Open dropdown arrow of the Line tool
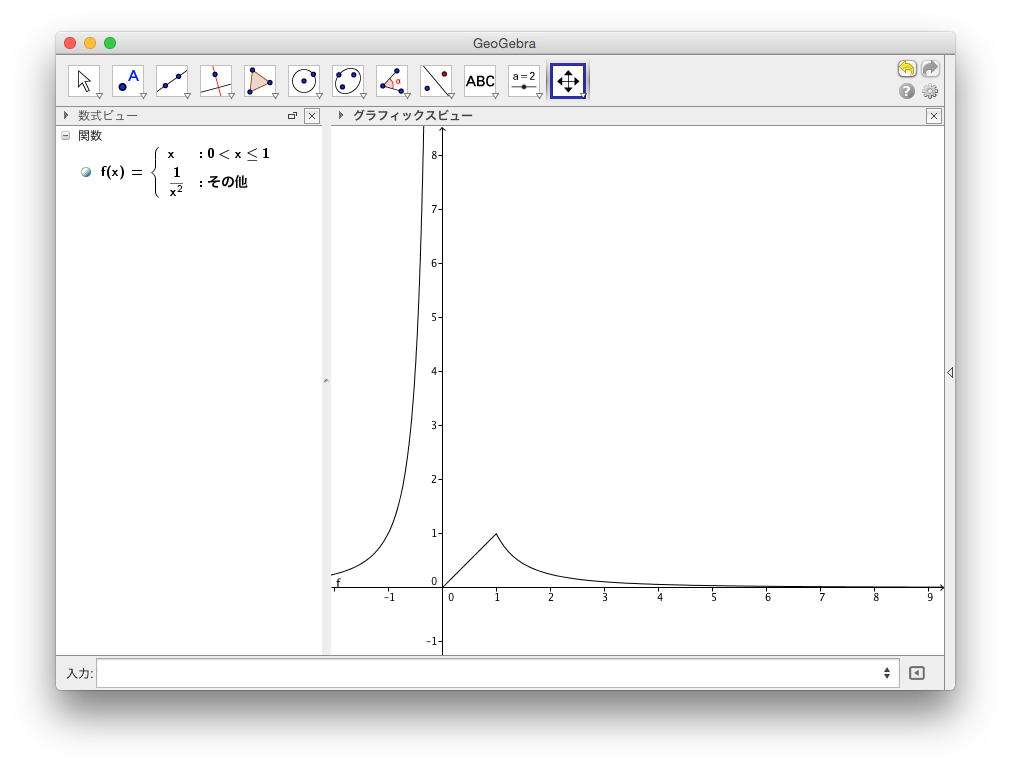This screenshot has height=770, width=1011. click(x=187, y=95)
